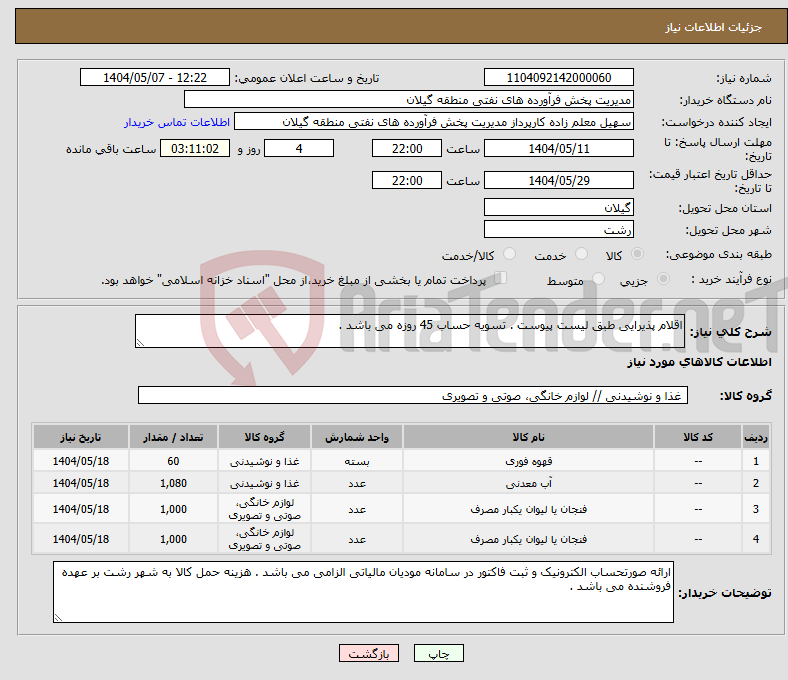Click the شهر محل تحویل field رشت
Viewport: 788px width, 680px height.
558,229
